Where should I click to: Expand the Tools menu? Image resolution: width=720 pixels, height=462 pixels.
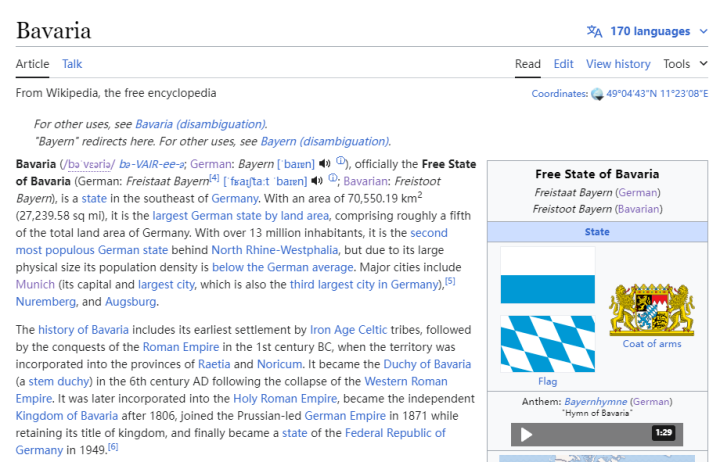(686, 64)
